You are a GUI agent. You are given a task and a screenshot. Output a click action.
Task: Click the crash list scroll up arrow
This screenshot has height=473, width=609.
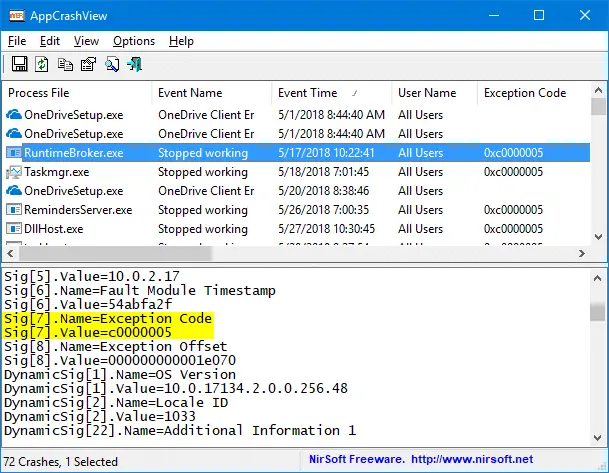598,90
